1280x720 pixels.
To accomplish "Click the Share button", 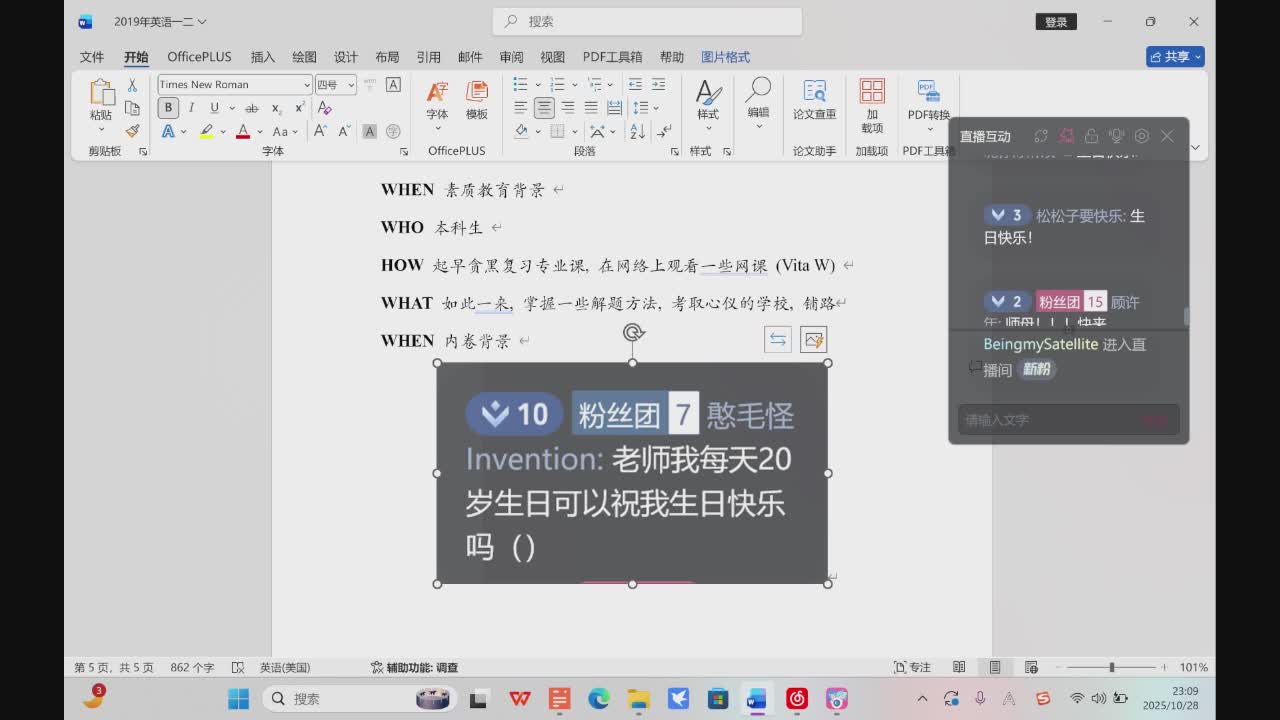I will tap(1175, 57).
